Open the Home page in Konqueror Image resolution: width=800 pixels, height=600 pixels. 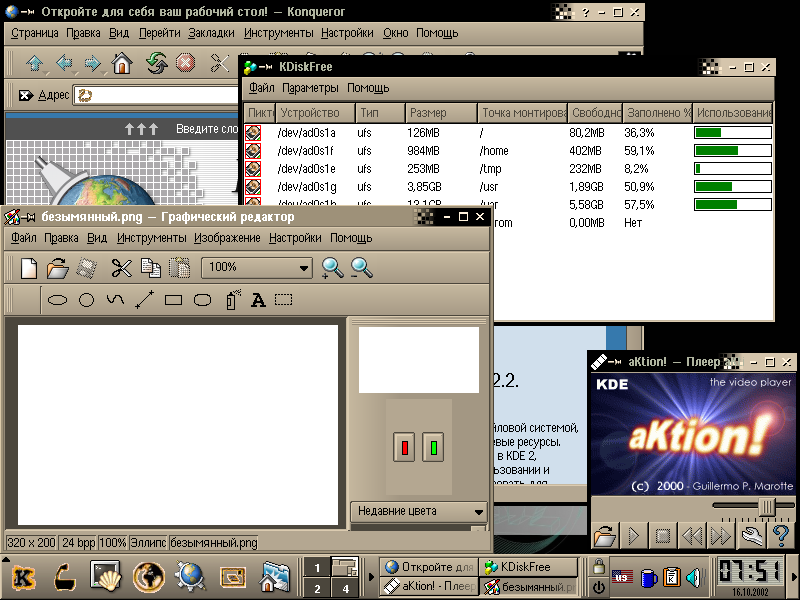pos(122,64)
